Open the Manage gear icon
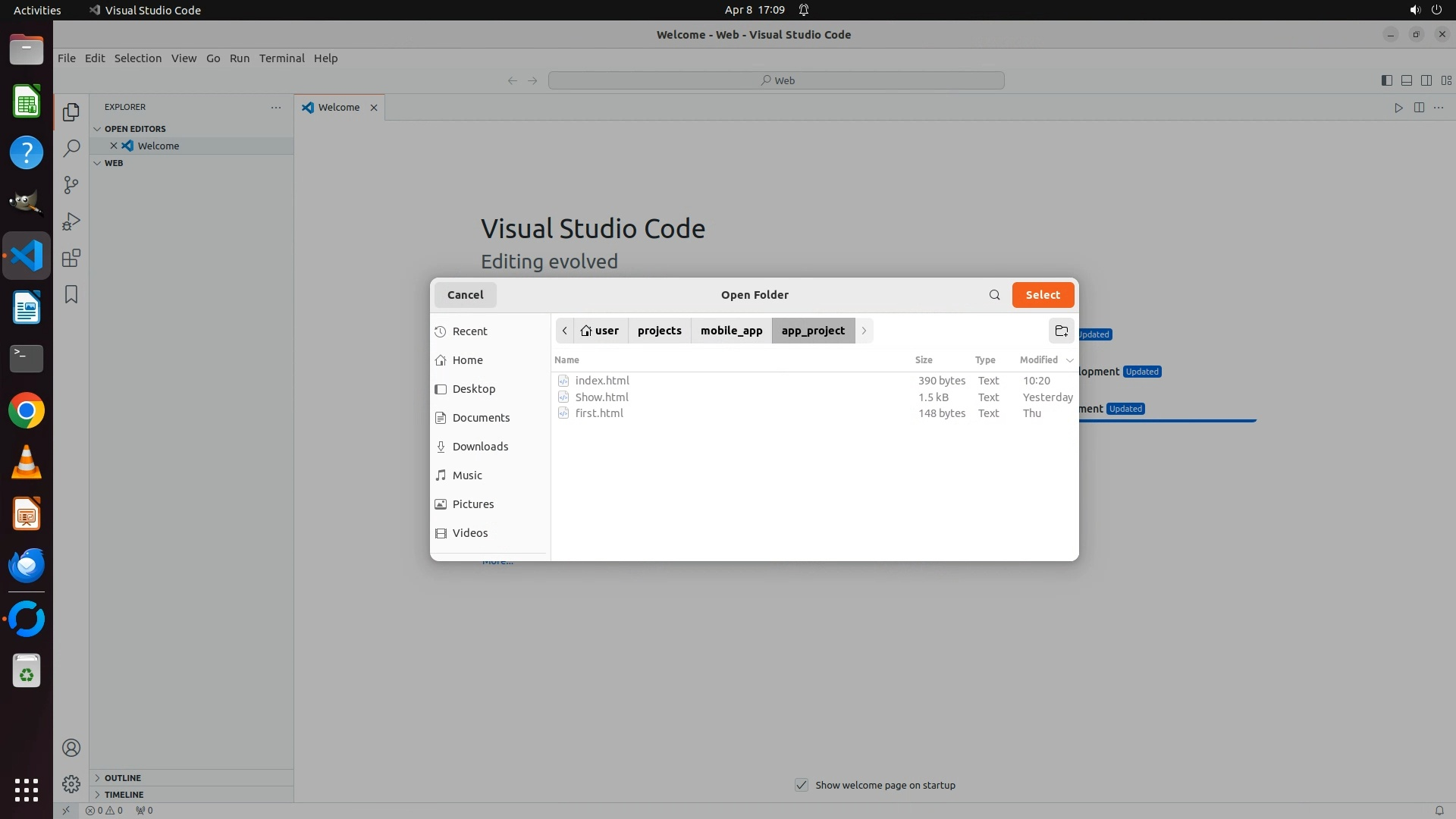Screen dimensions: 1456x819 coord(71,783)
